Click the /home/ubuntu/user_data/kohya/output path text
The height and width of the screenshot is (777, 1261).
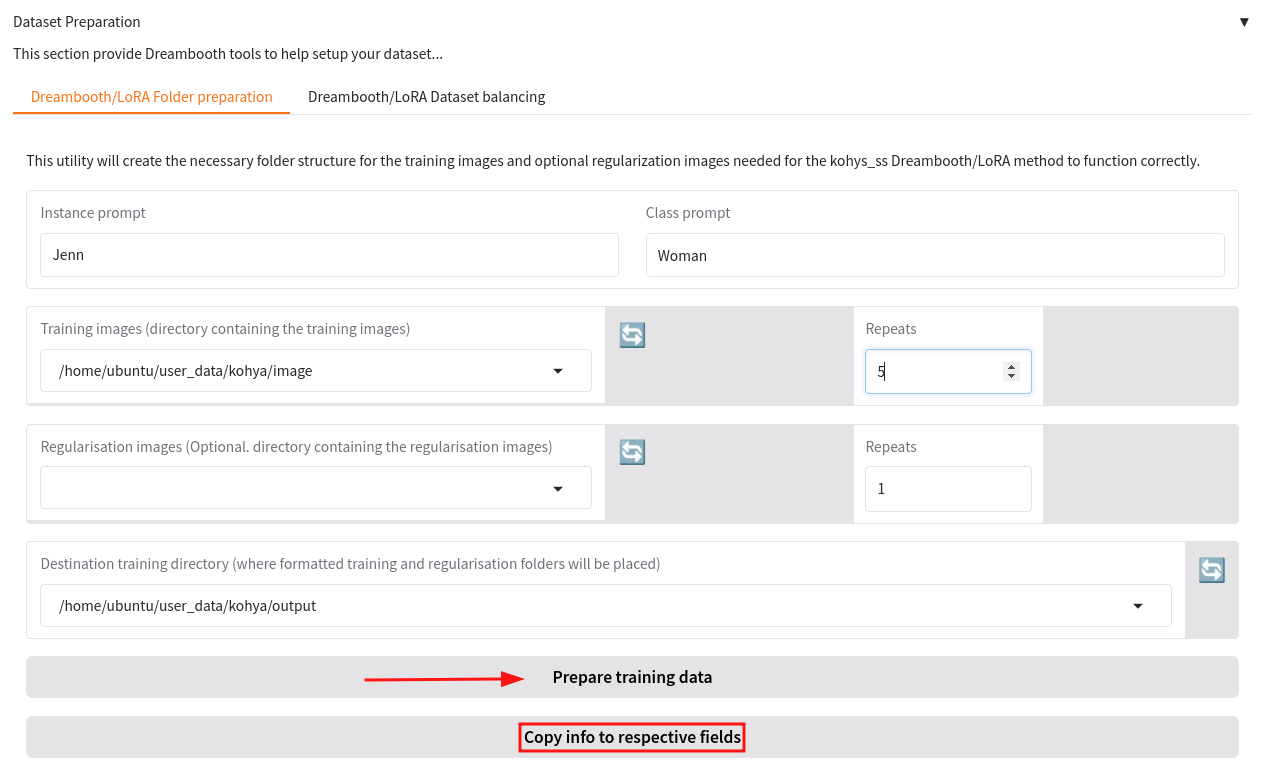click(188, 606)
